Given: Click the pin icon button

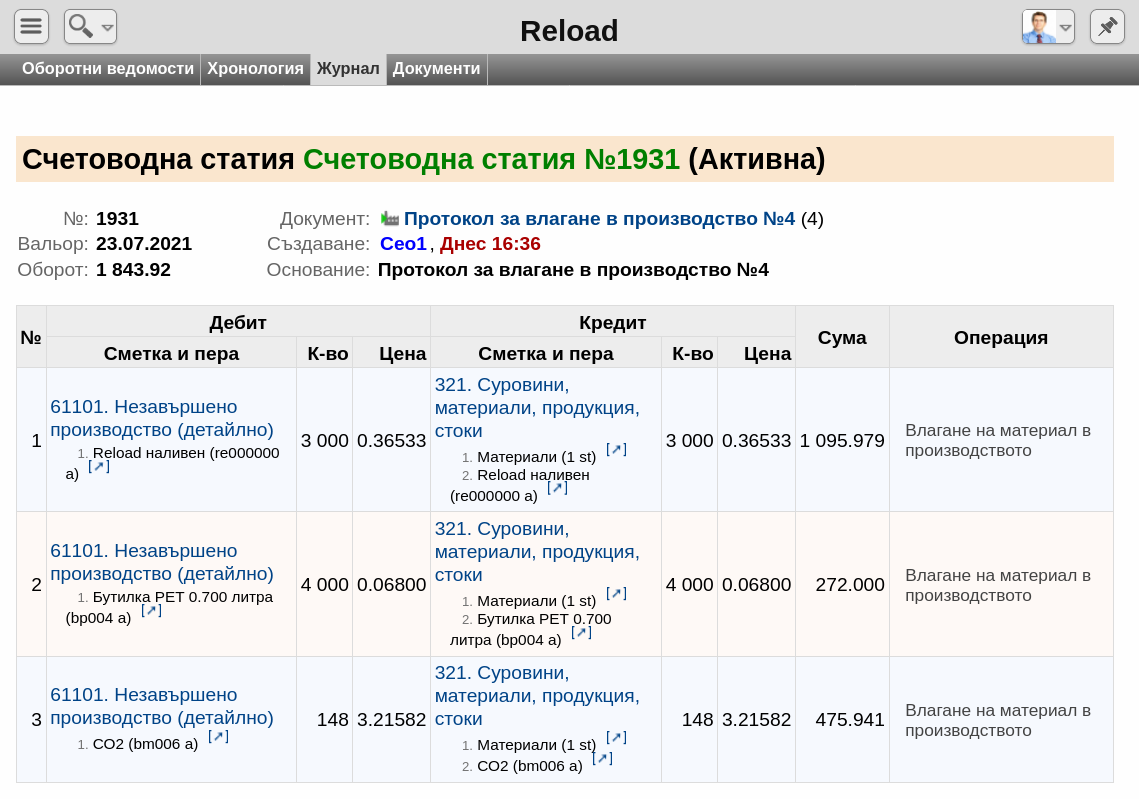Looking at the screenshot, I should [x=1107, y=27].
